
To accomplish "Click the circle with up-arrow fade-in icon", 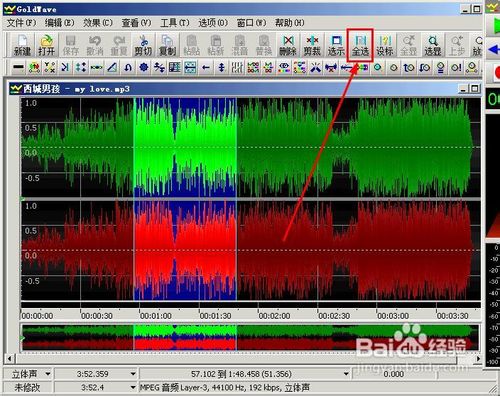I will (x=409, y=68).
